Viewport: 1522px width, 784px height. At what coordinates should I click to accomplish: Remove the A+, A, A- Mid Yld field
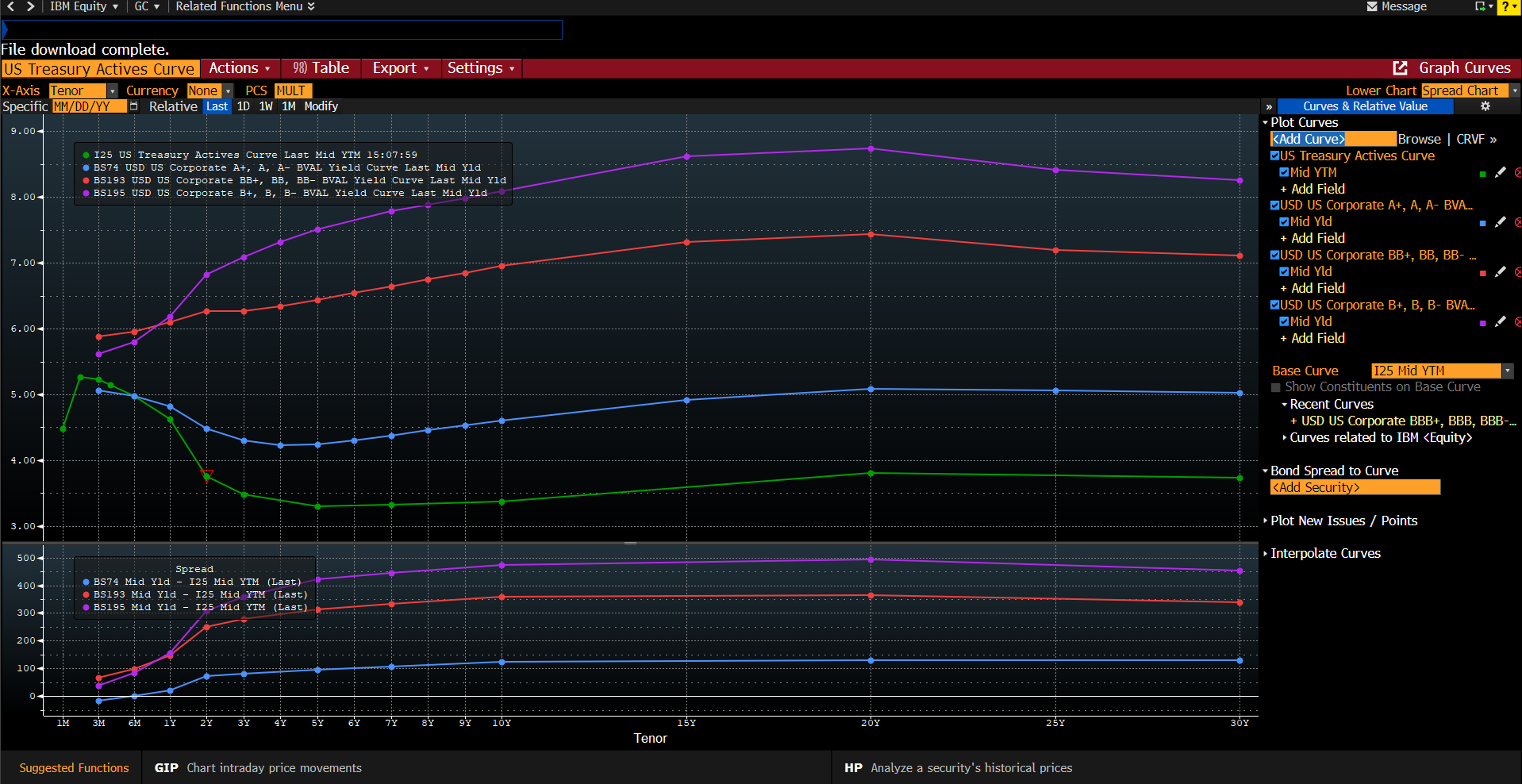tap(1518, 222)
